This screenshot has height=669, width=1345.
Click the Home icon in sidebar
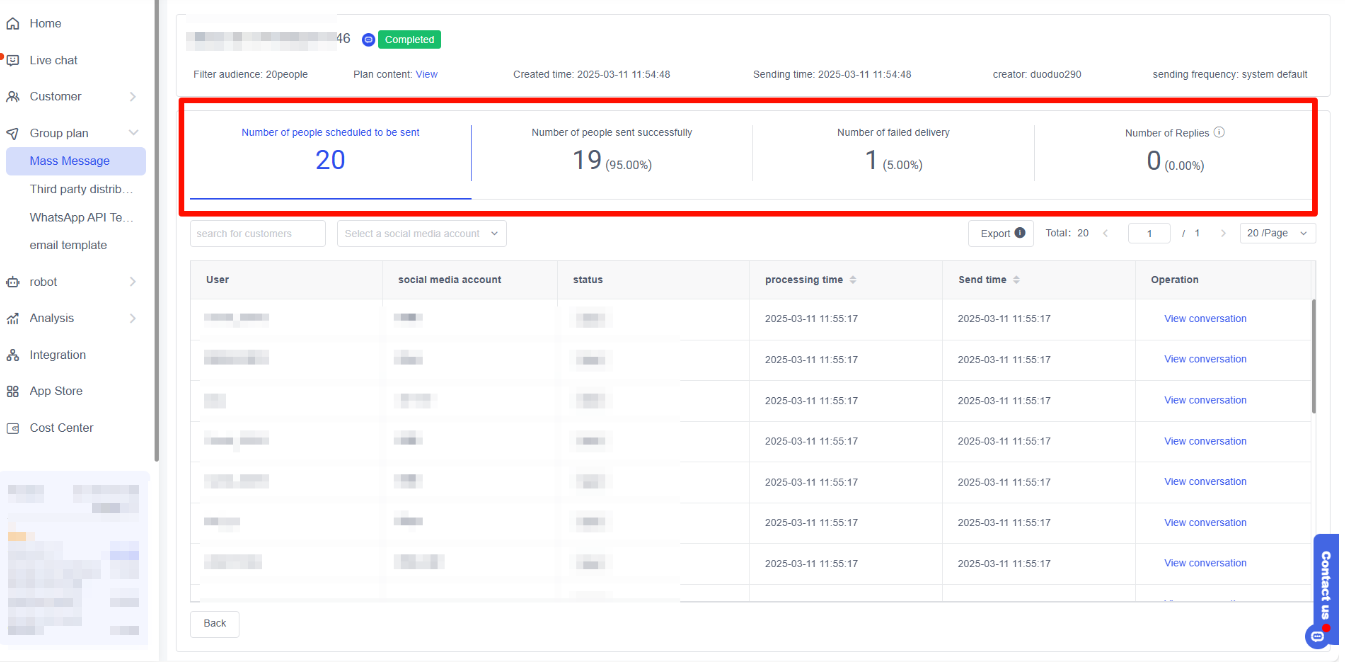(x=13, y=23)
